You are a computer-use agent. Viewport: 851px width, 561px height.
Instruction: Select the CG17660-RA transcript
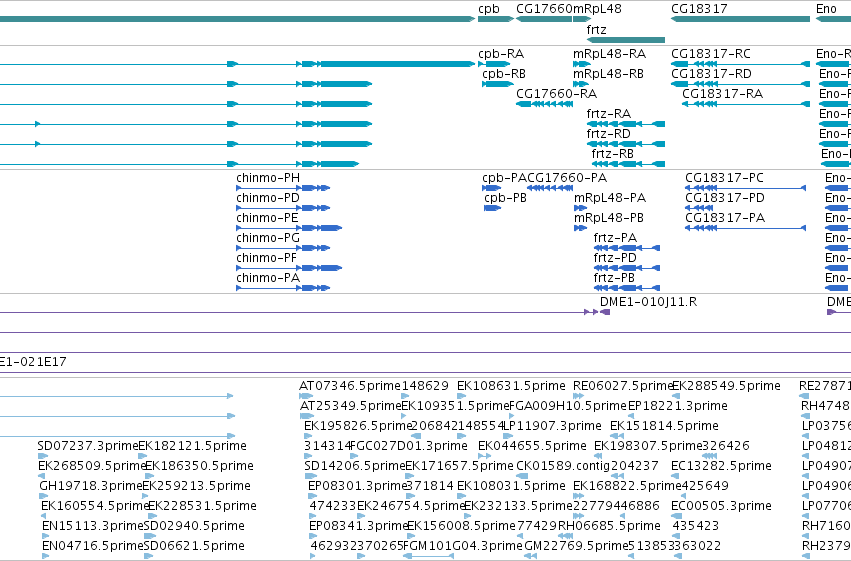544,104
